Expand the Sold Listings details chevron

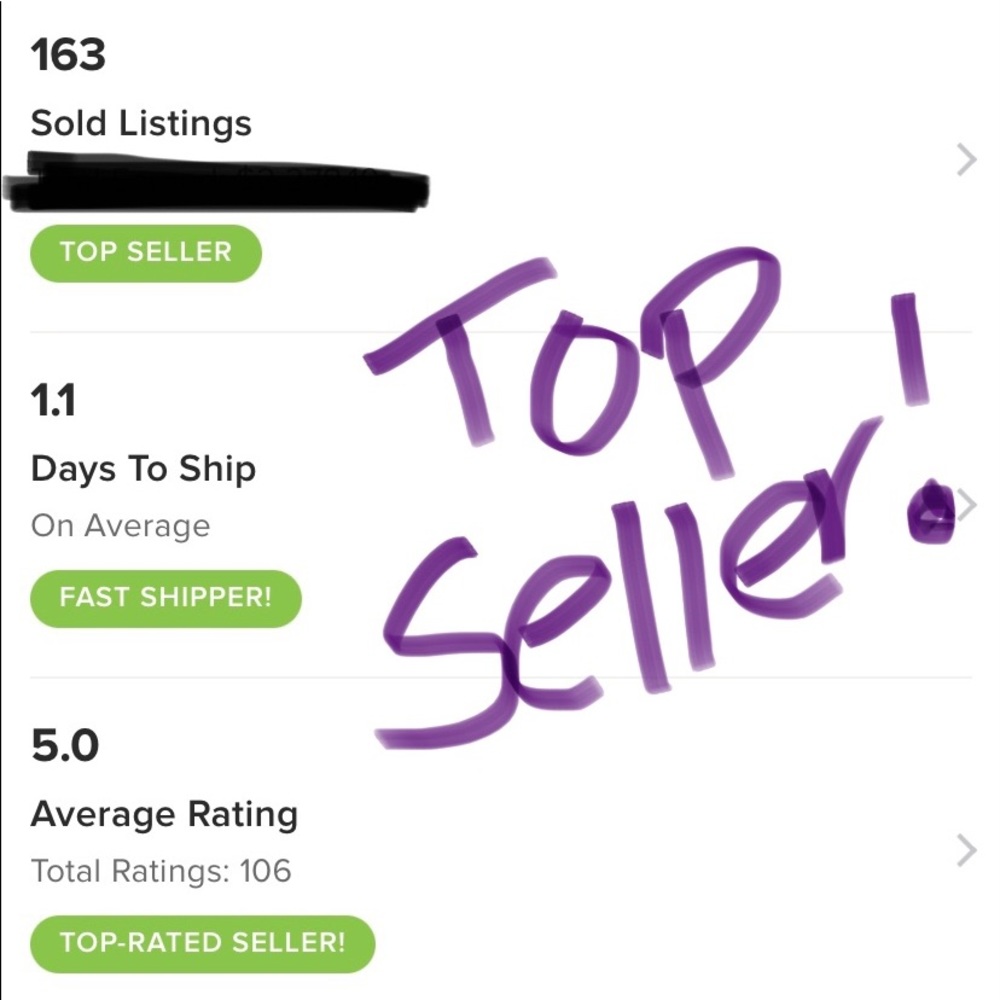963,158
